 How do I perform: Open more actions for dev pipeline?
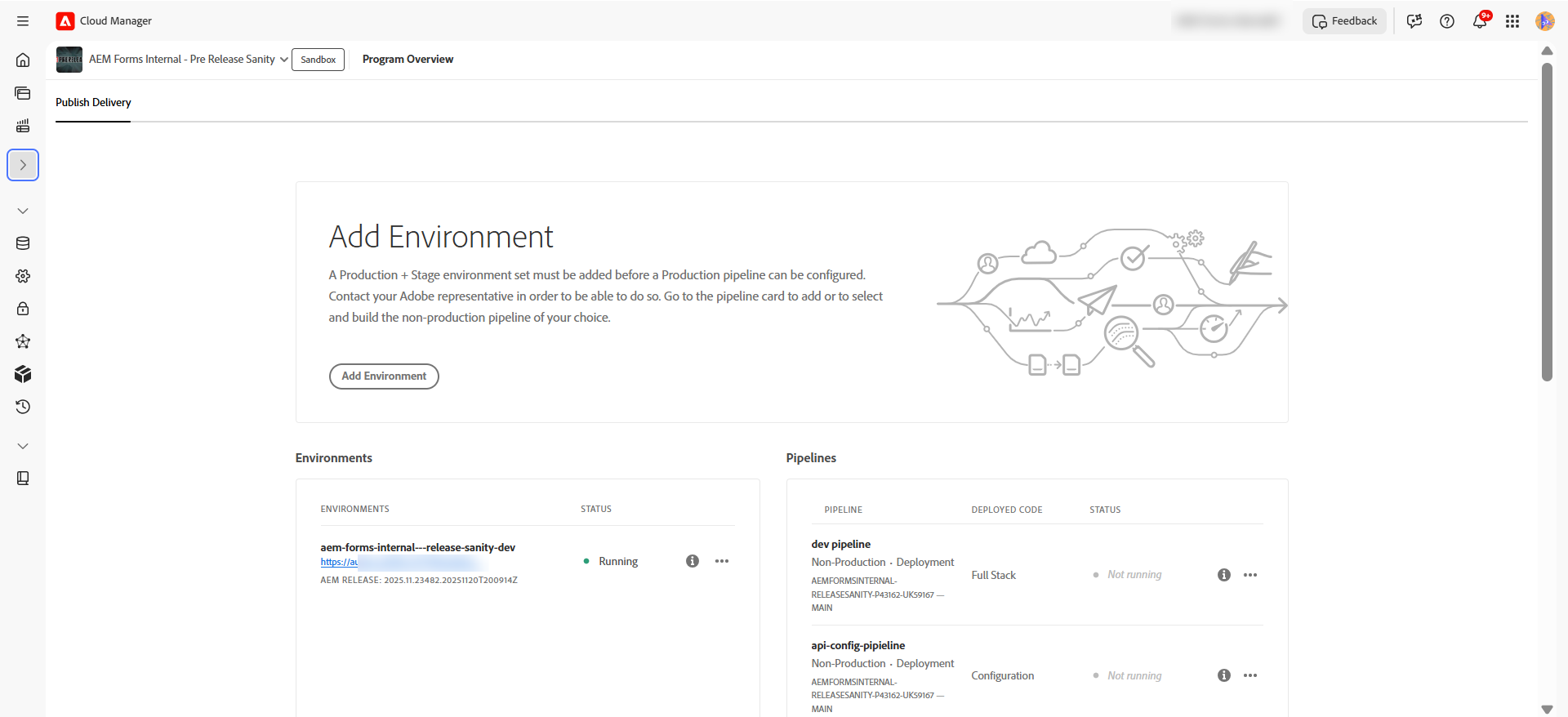pos(1249,575)
